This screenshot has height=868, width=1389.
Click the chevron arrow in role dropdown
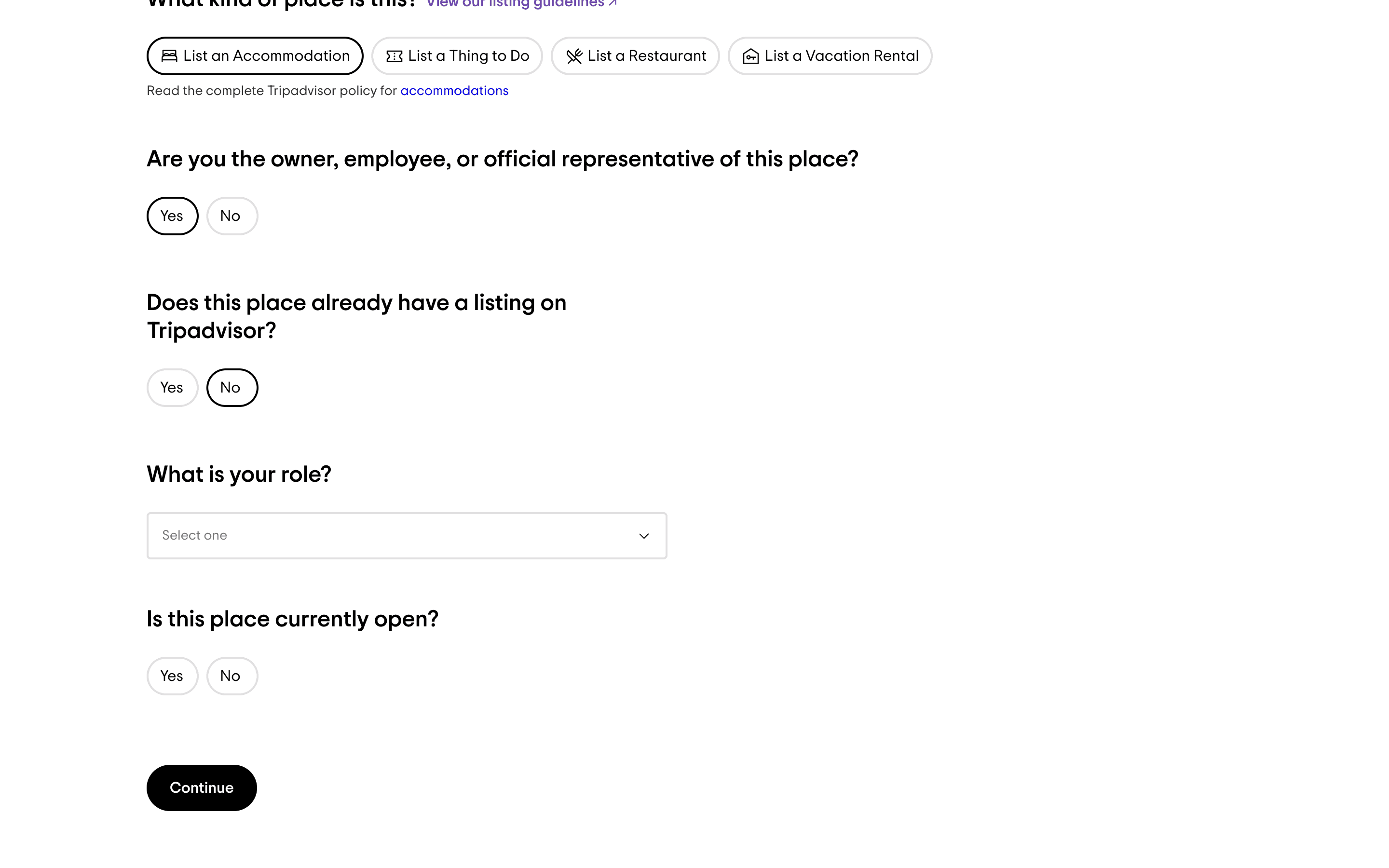[x=644, y=536]
